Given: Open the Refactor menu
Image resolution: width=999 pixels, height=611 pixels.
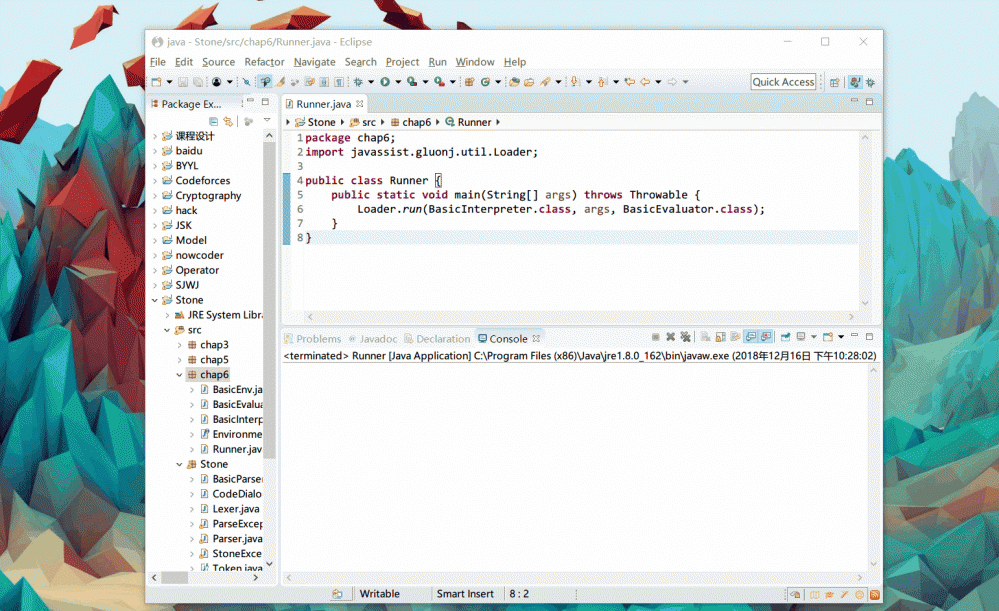Looking at the screenshot, I should tap(264, 62).
